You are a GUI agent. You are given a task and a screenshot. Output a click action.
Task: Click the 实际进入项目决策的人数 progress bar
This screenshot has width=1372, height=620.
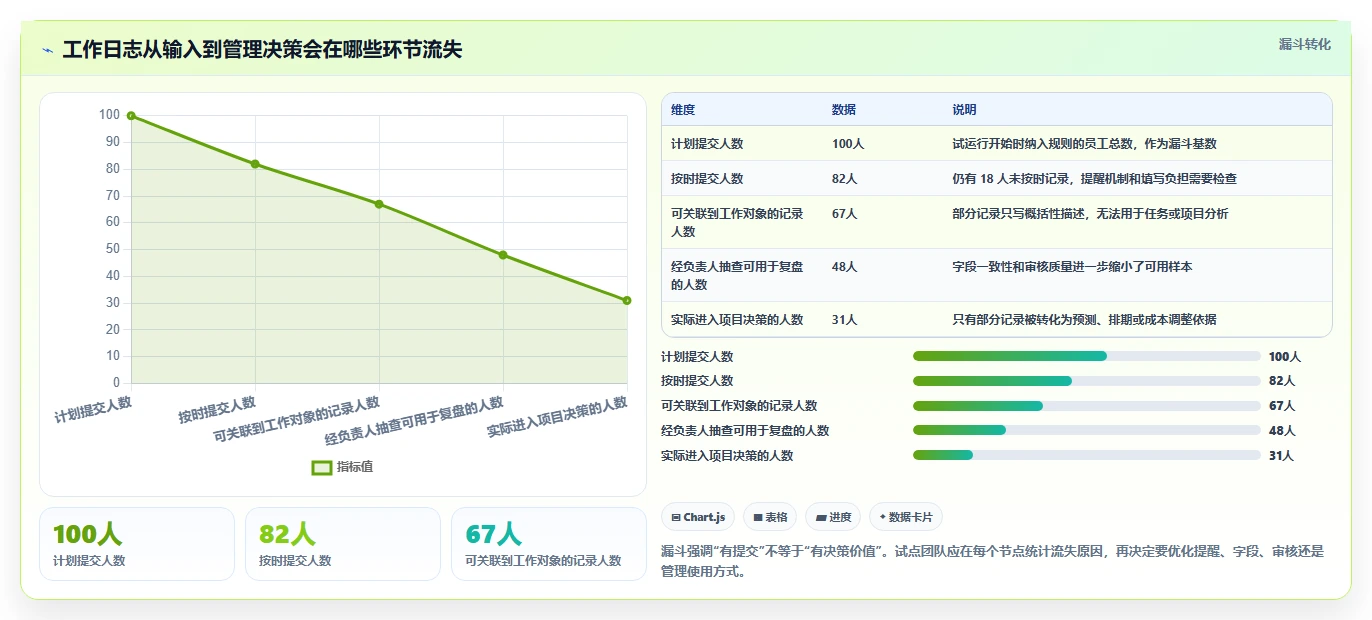pyautogui.click(x=1087, y=455)
